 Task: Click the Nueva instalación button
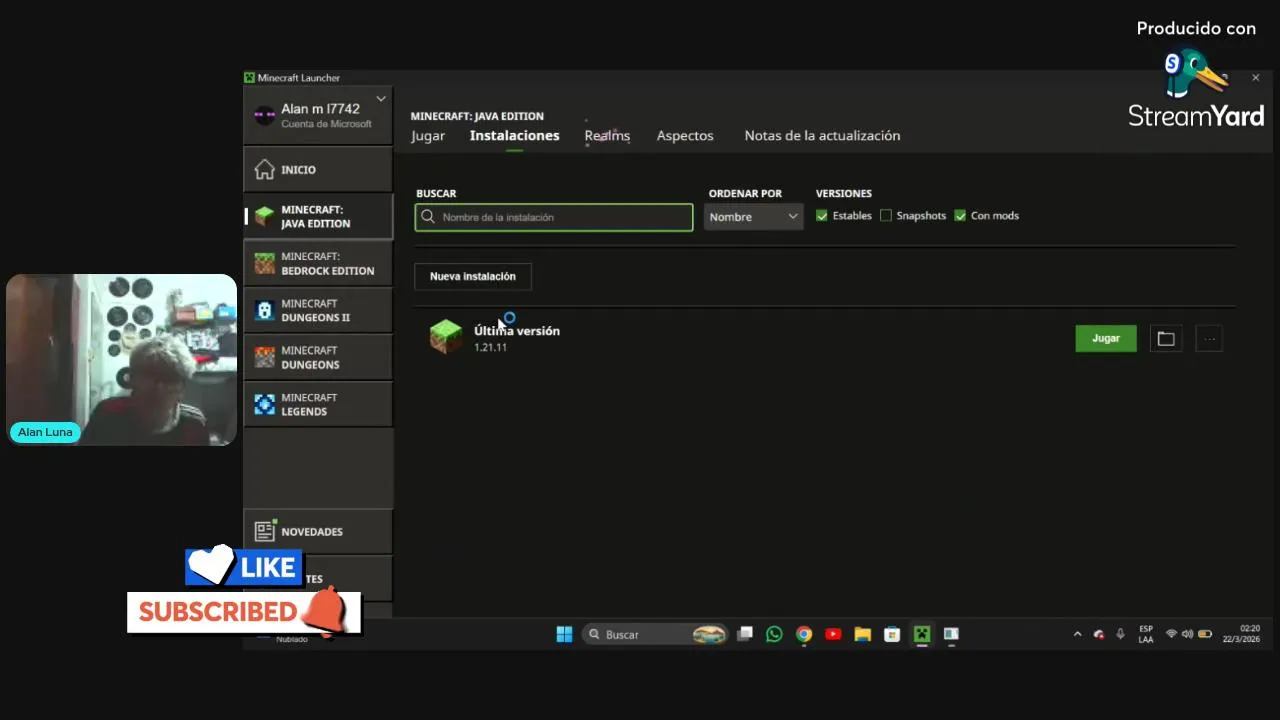coord(473,277)
